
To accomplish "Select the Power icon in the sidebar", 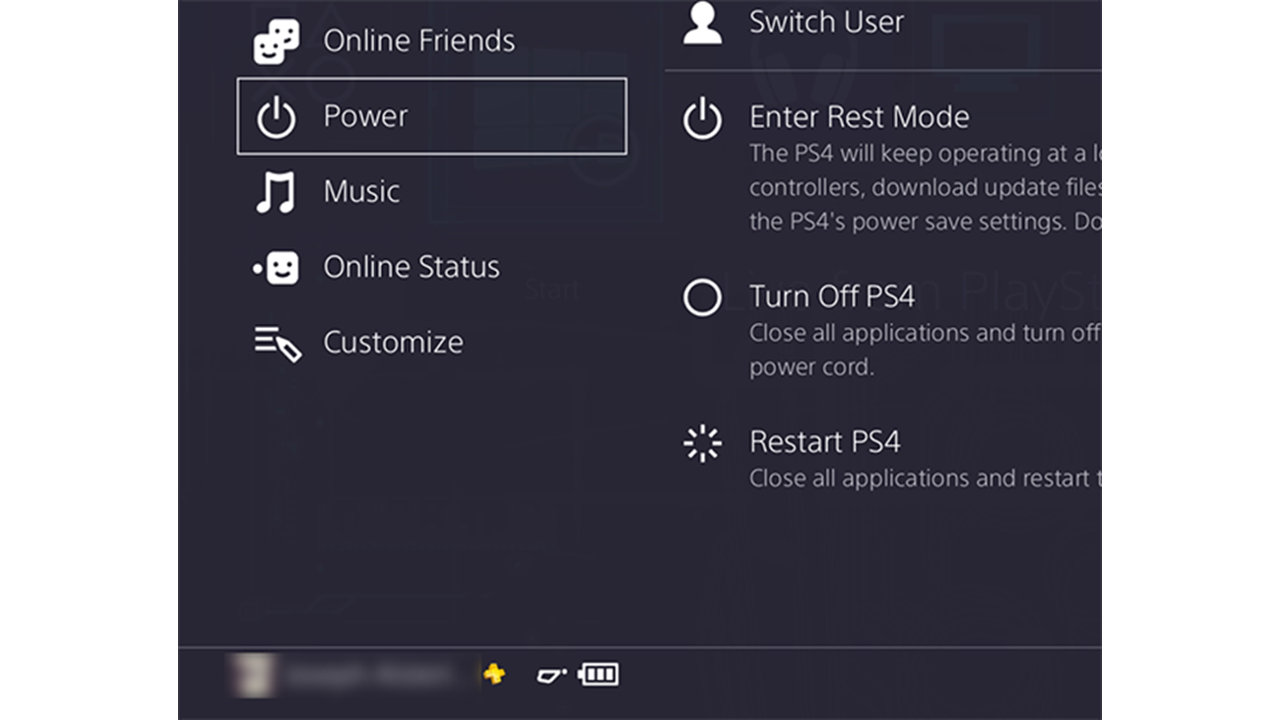I will pos(276,118).
